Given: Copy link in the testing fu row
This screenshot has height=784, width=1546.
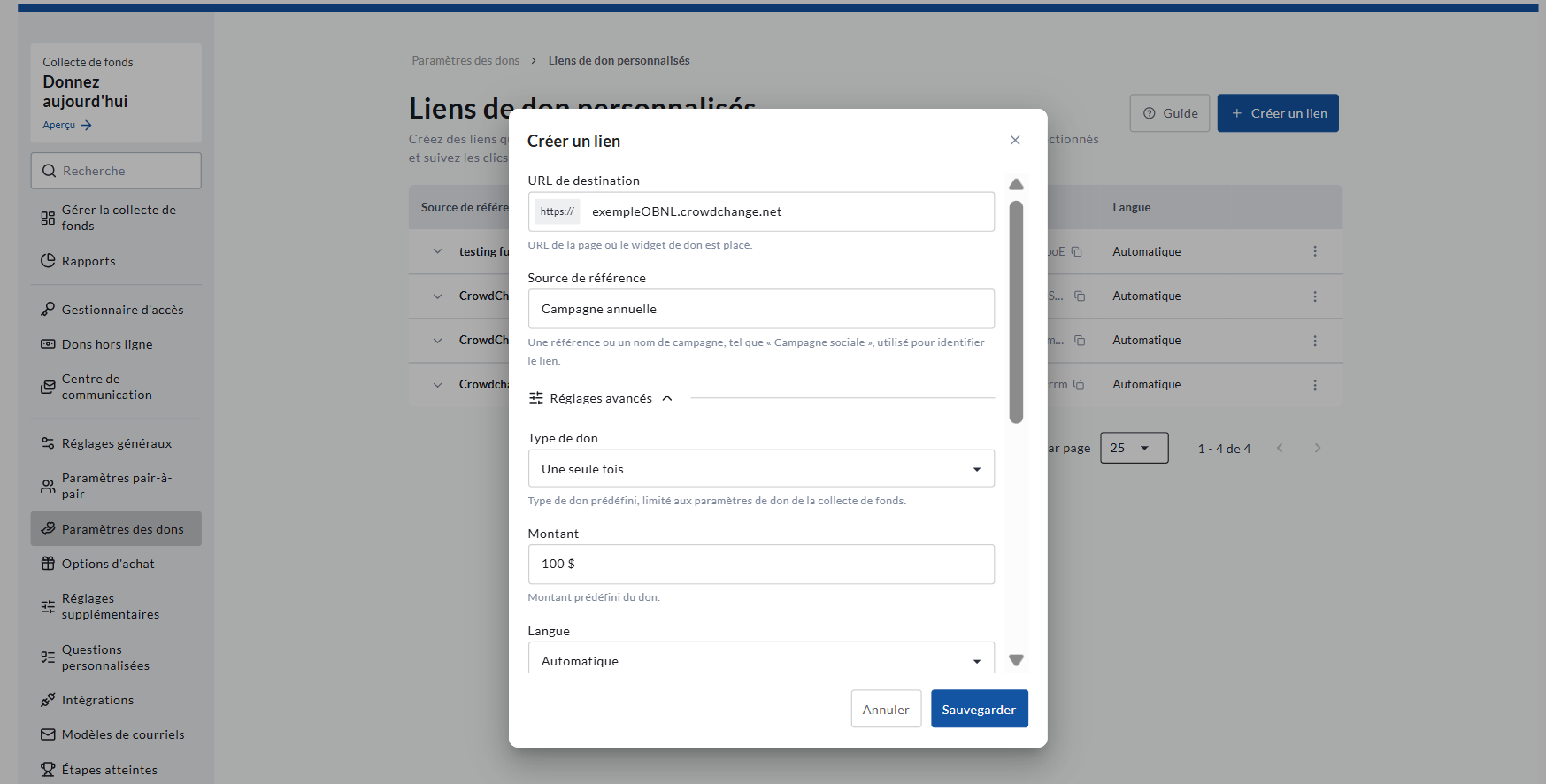Looking at the screenshot, I should click(x=1077, y=251).
